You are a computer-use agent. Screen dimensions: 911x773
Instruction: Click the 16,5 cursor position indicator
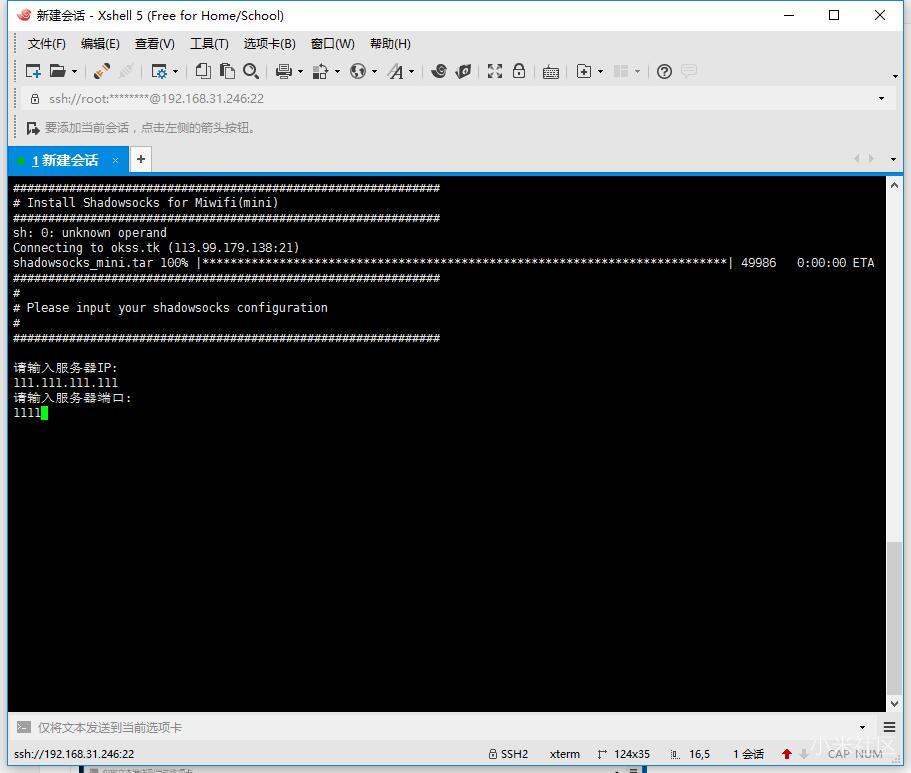click(x=690, y=754)
